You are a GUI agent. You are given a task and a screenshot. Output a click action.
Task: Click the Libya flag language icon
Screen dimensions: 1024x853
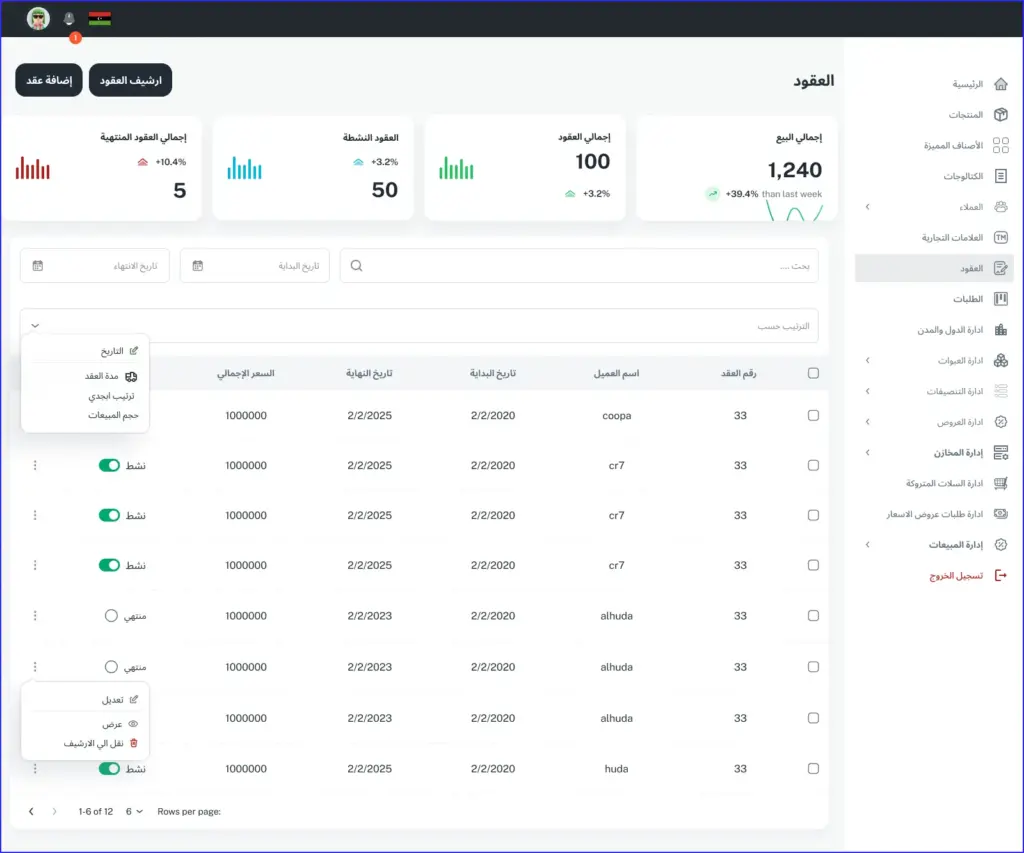(99, 18)
